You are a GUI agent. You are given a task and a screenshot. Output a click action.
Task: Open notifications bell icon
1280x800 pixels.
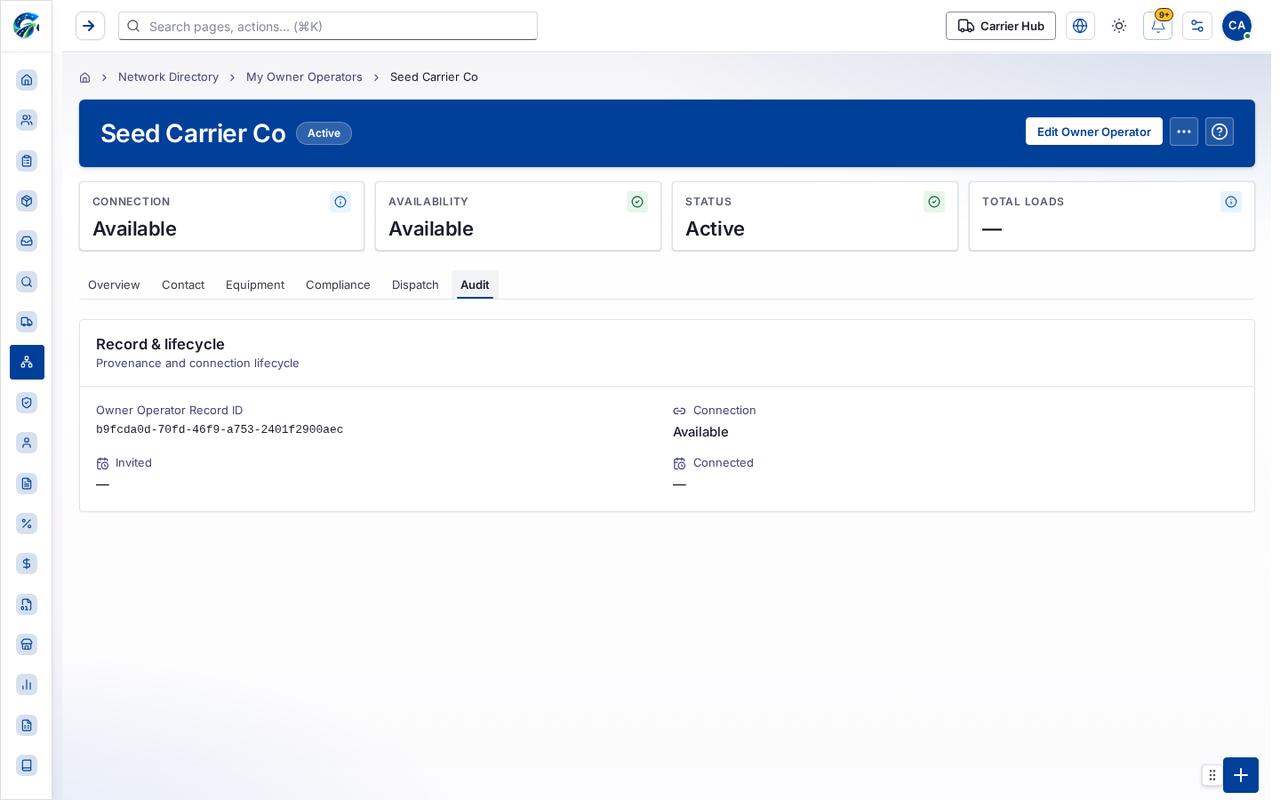point(1158,26)
